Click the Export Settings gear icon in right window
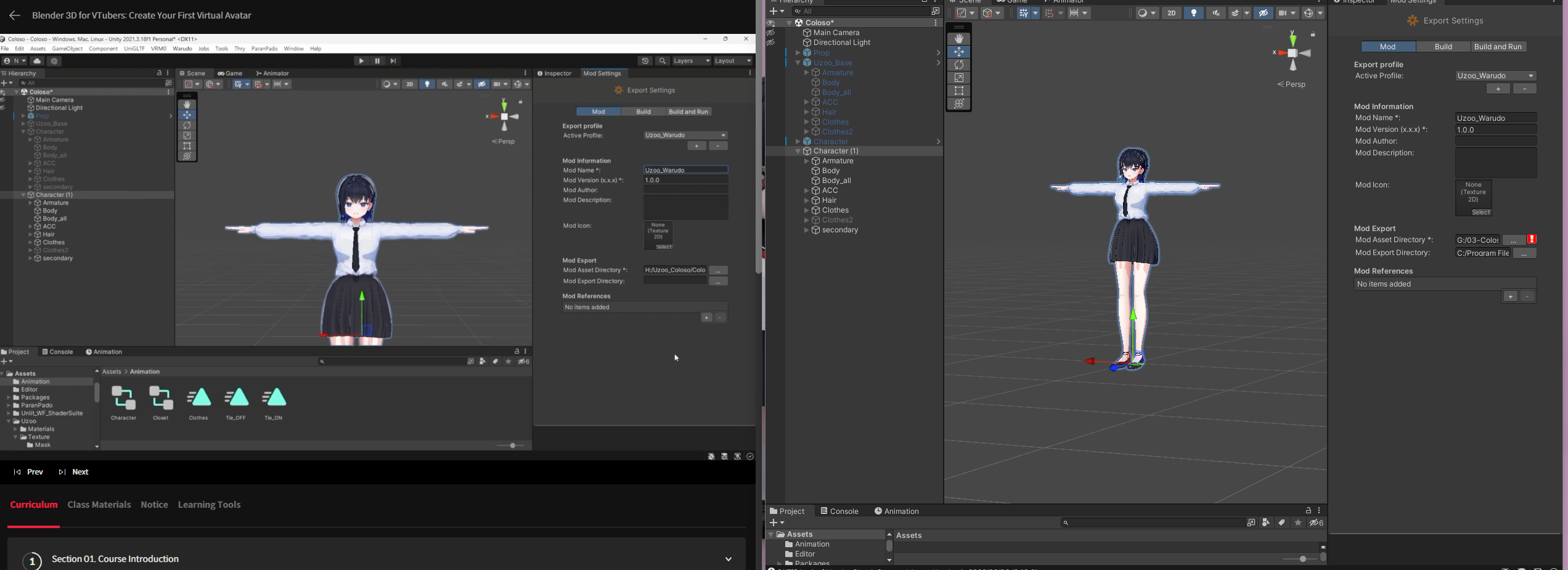1568x570 pixels. tap(1413, 21)
